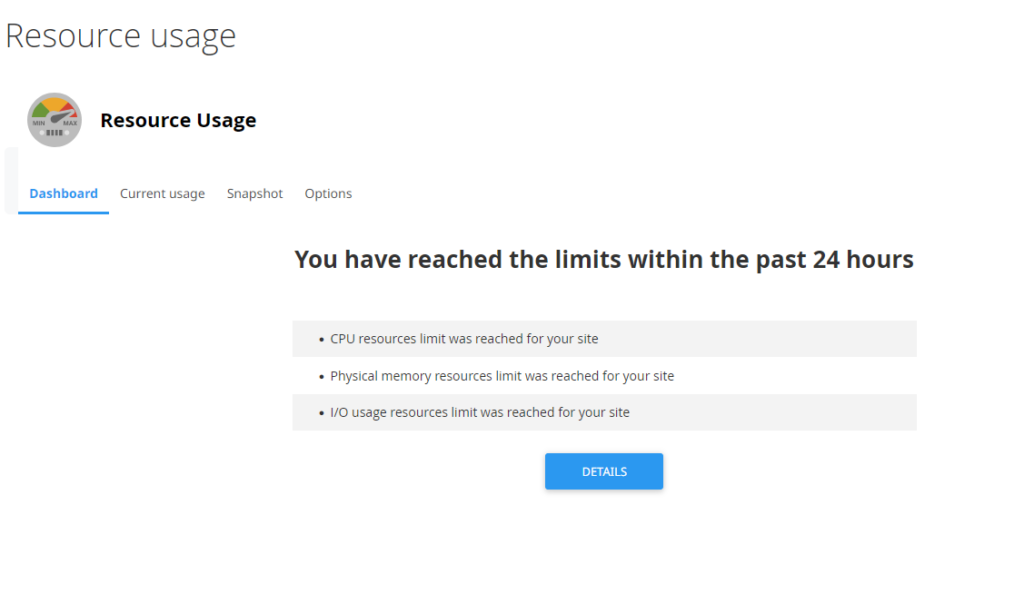
Task: Go to the Options tab
Action: click(x=328, y=193)
